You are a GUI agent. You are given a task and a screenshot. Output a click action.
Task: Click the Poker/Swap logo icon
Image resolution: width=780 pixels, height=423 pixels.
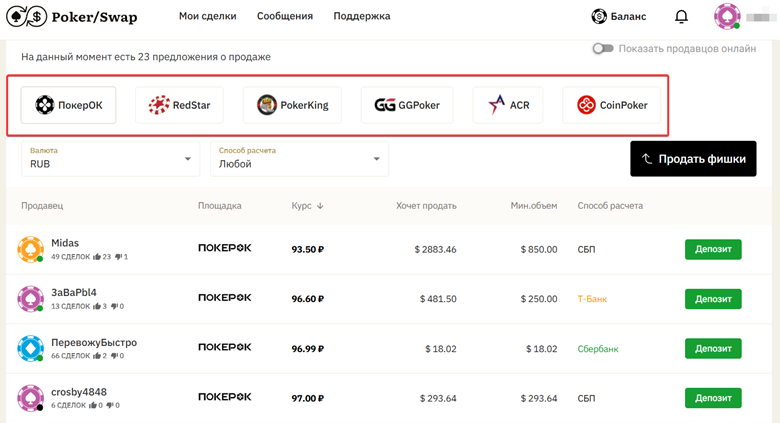click(24, 16)
